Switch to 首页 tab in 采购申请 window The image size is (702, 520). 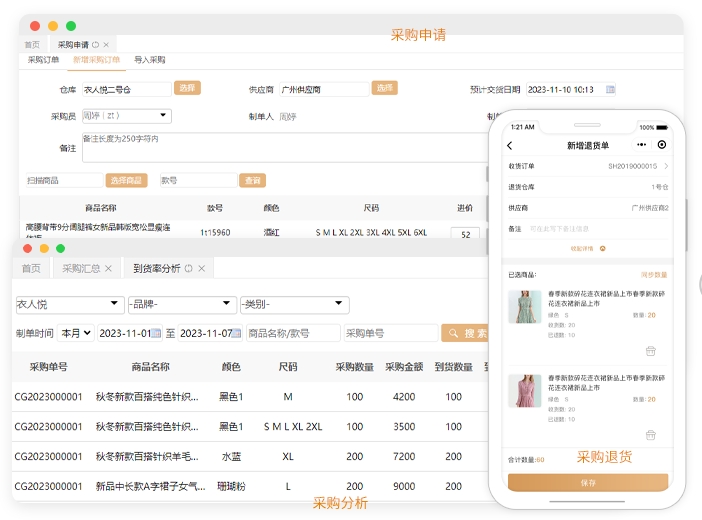pyautogui.click(x=32, y=45)
